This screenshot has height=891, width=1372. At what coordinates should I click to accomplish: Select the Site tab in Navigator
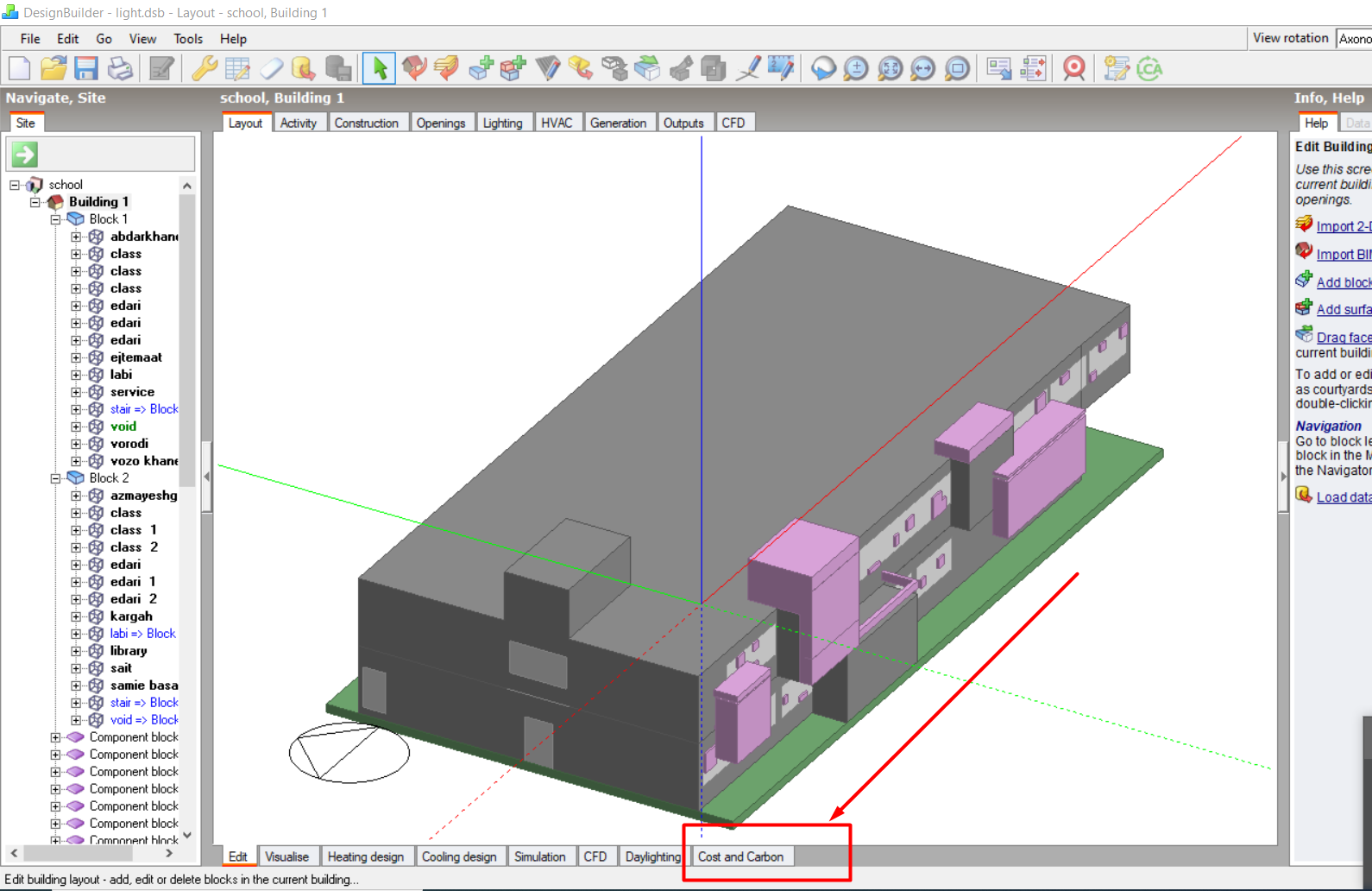[x=26, y=123]
